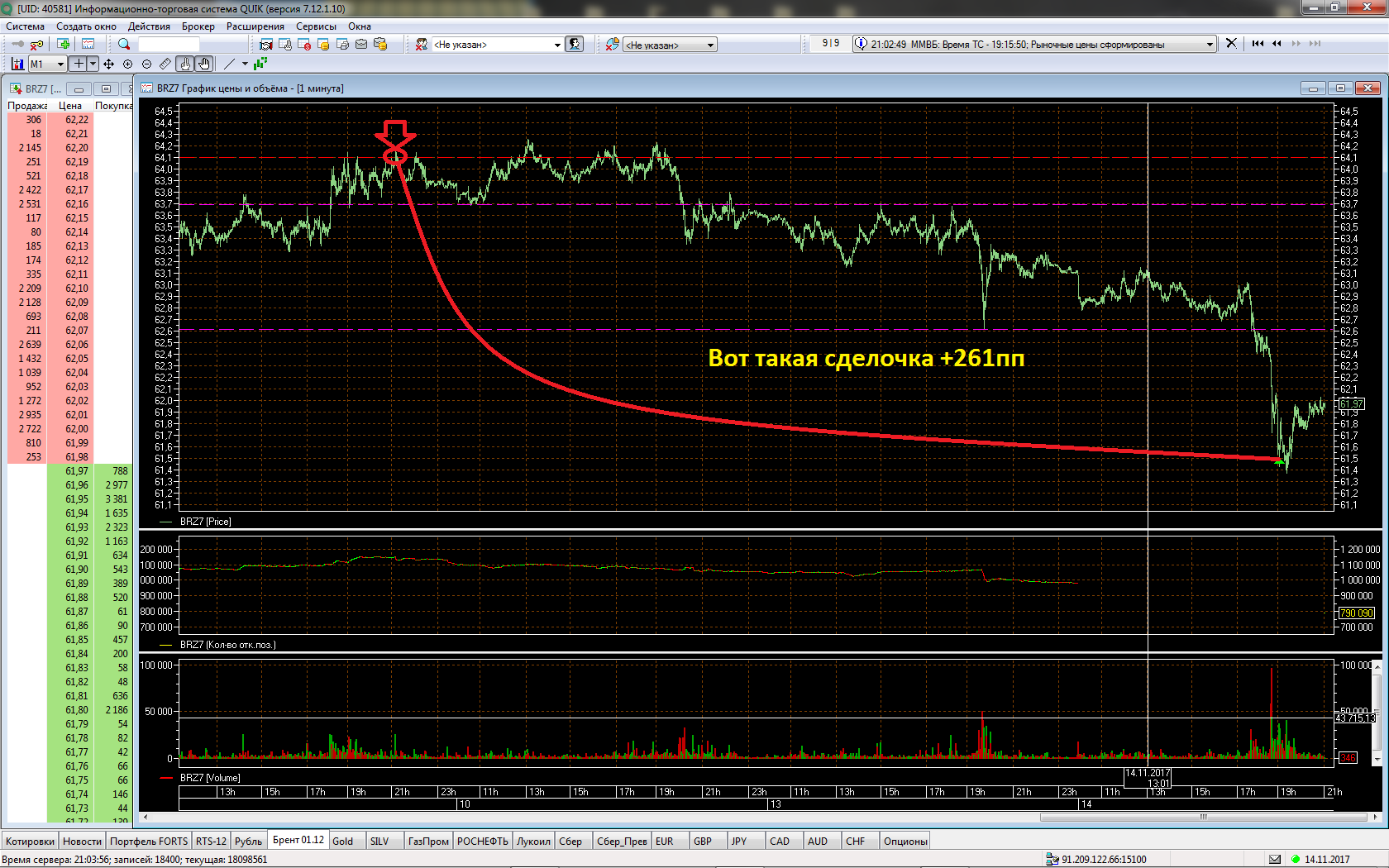Click the zoom out minus circle

(146, 64)
